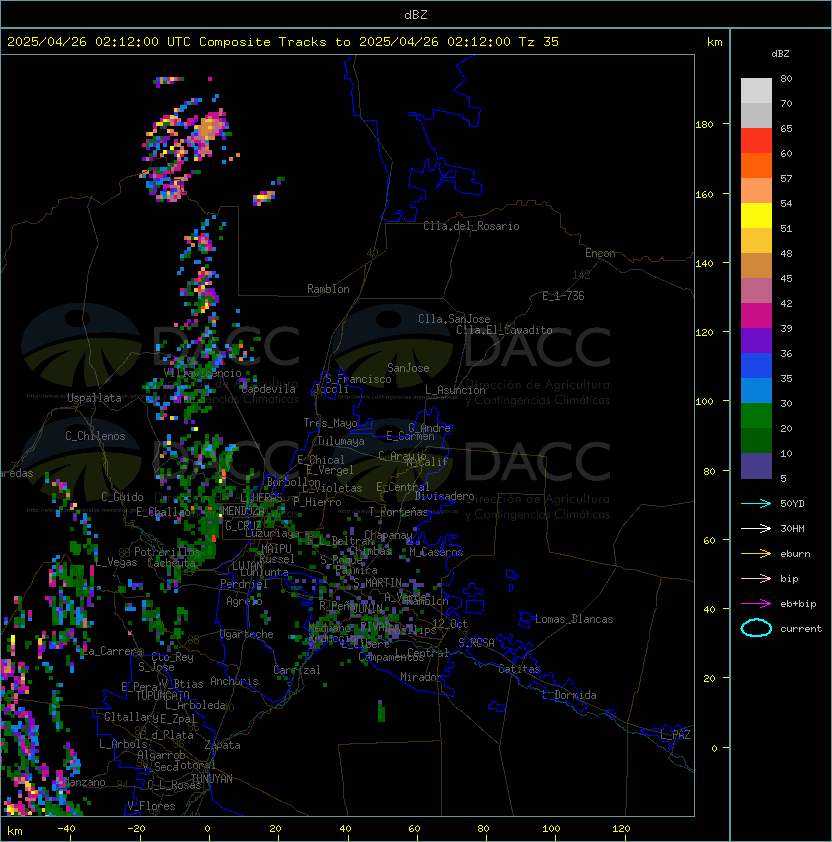Click the 'Tulumaya' place label
This screenshot has height=842, width=832.
click(341, 441)
